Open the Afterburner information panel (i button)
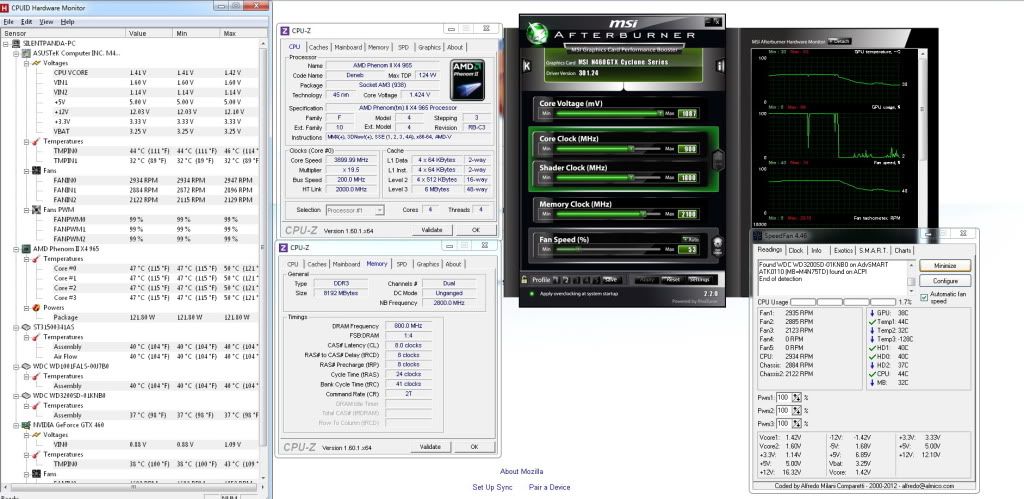1024x499 pixels. point(720,66)
